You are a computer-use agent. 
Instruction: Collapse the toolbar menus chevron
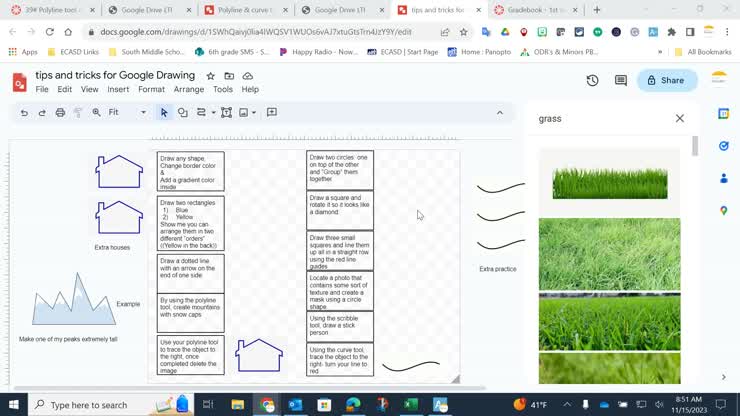click(x=500, y=113)
